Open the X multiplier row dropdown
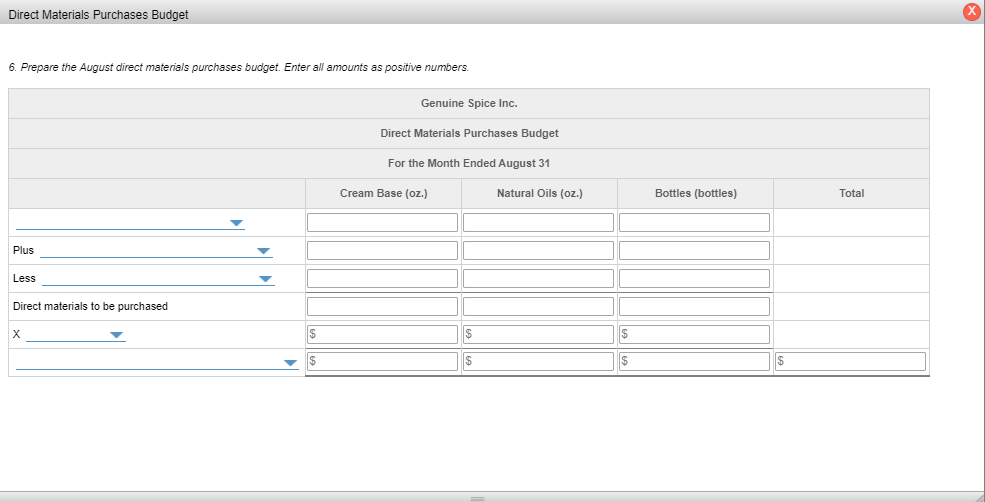Image resolution: width=985 pixels, height=502 pixels. 76,335
